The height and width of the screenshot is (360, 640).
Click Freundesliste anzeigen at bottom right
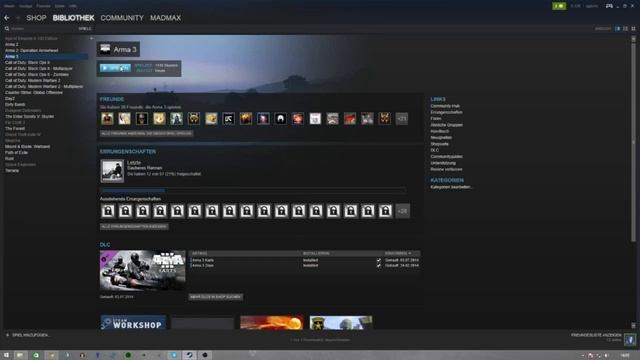tap(596, 335)
